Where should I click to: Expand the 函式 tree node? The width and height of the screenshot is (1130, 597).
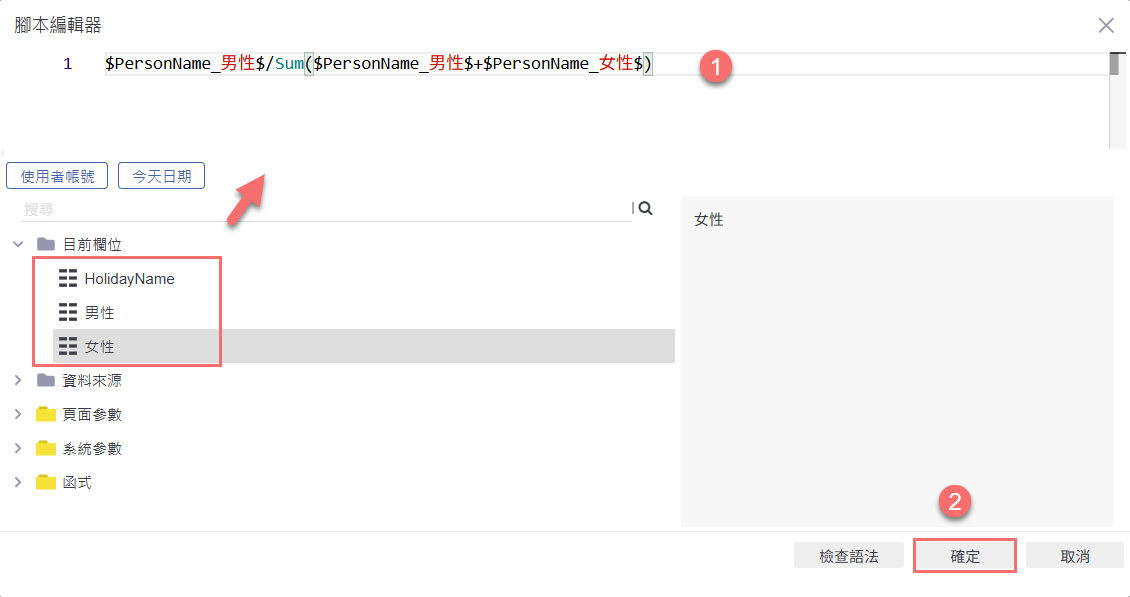pos(18,482)
